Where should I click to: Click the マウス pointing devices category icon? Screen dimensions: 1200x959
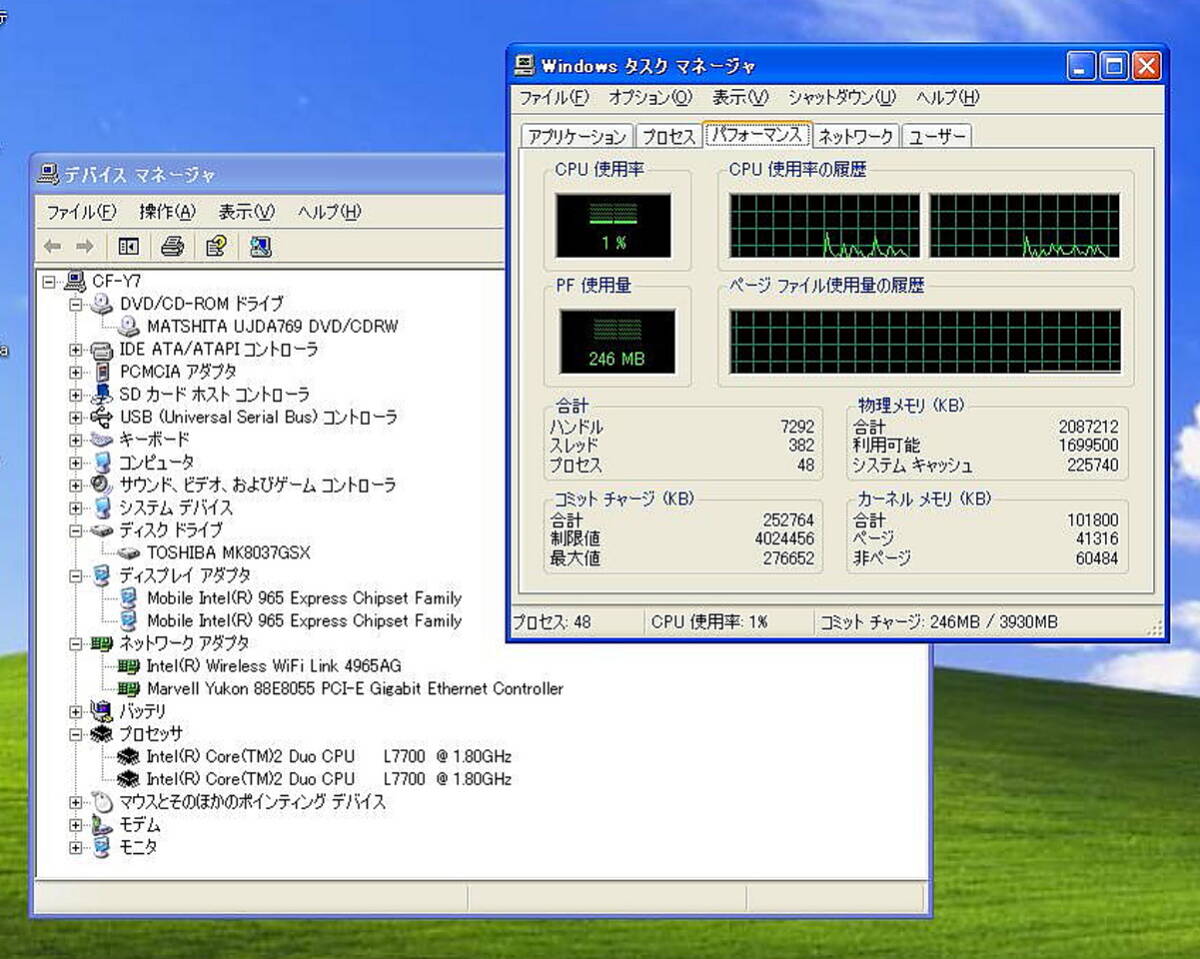click(x=102, y=802)
